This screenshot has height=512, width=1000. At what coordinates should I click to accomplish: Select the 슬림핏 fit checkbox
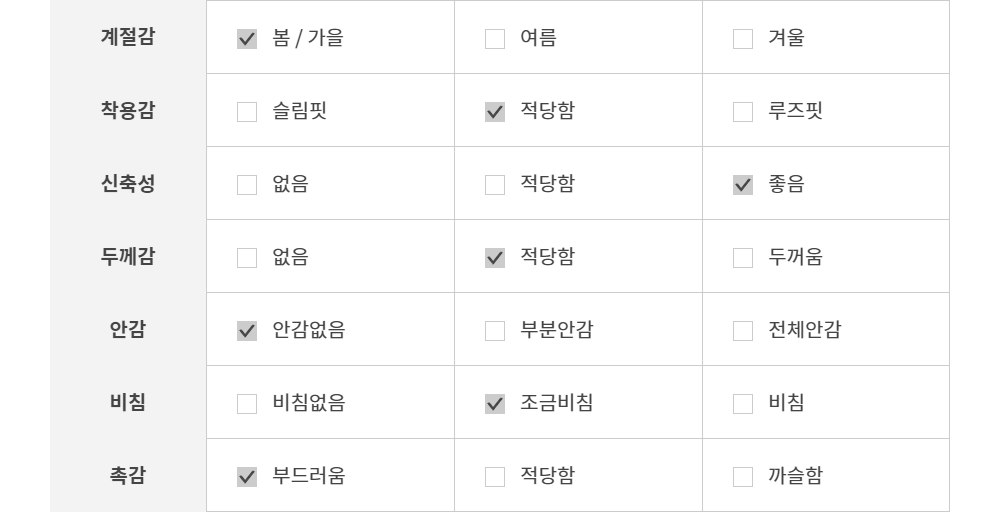pos(247,112)
